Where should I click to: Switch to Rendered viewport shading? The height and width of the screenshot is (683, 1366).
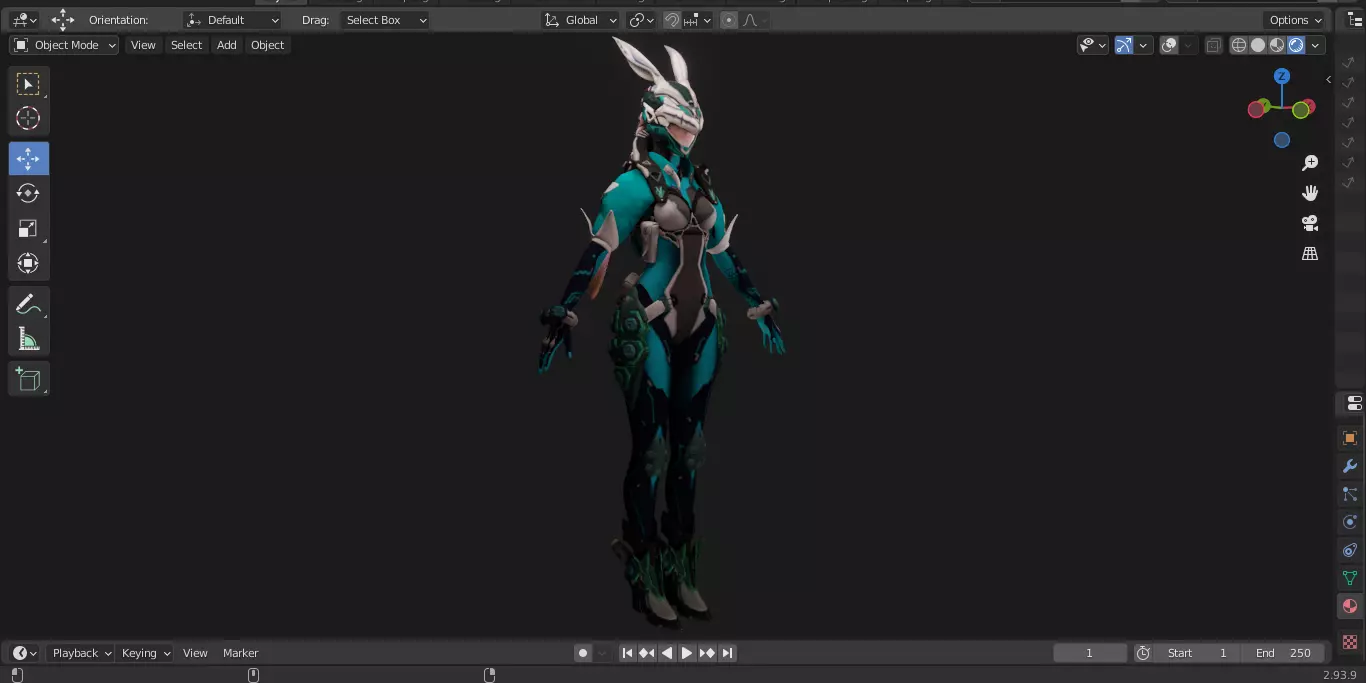pyautogui.click(x=1296, y=45)
